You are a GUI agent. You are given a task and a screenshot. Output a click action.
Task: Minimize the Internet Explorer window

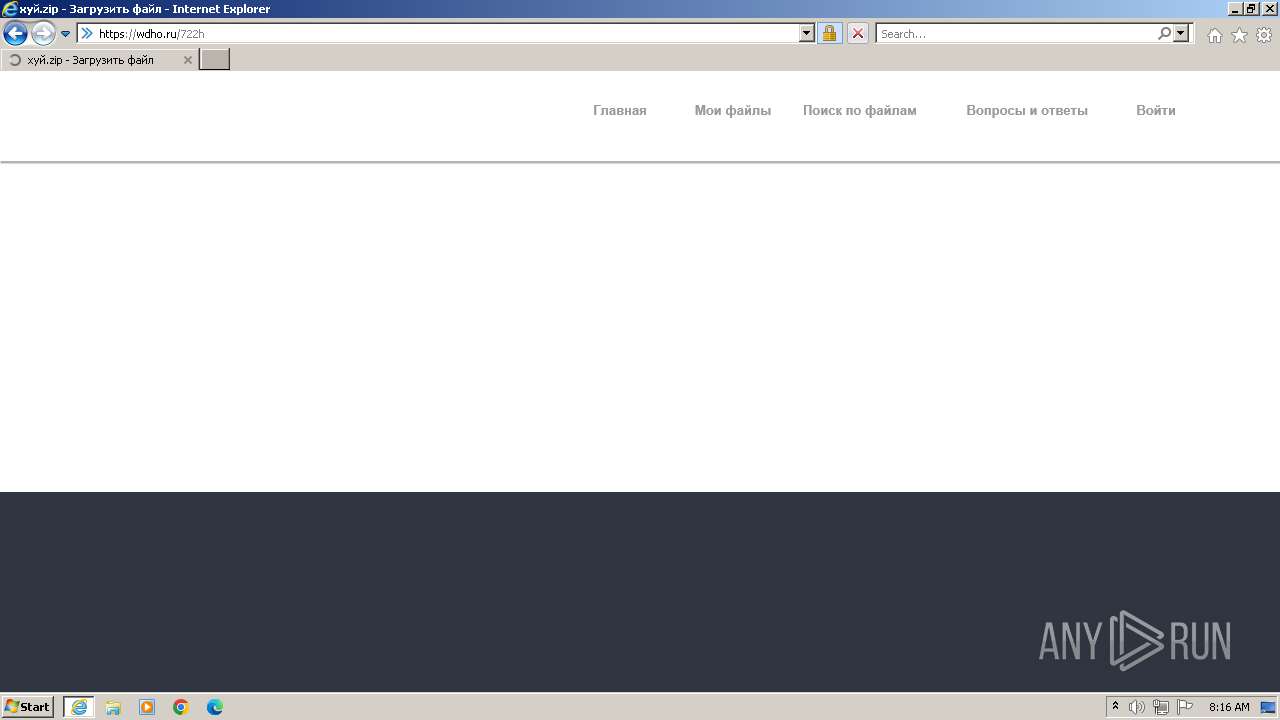pyautogui.click(x=1234, y=8)
